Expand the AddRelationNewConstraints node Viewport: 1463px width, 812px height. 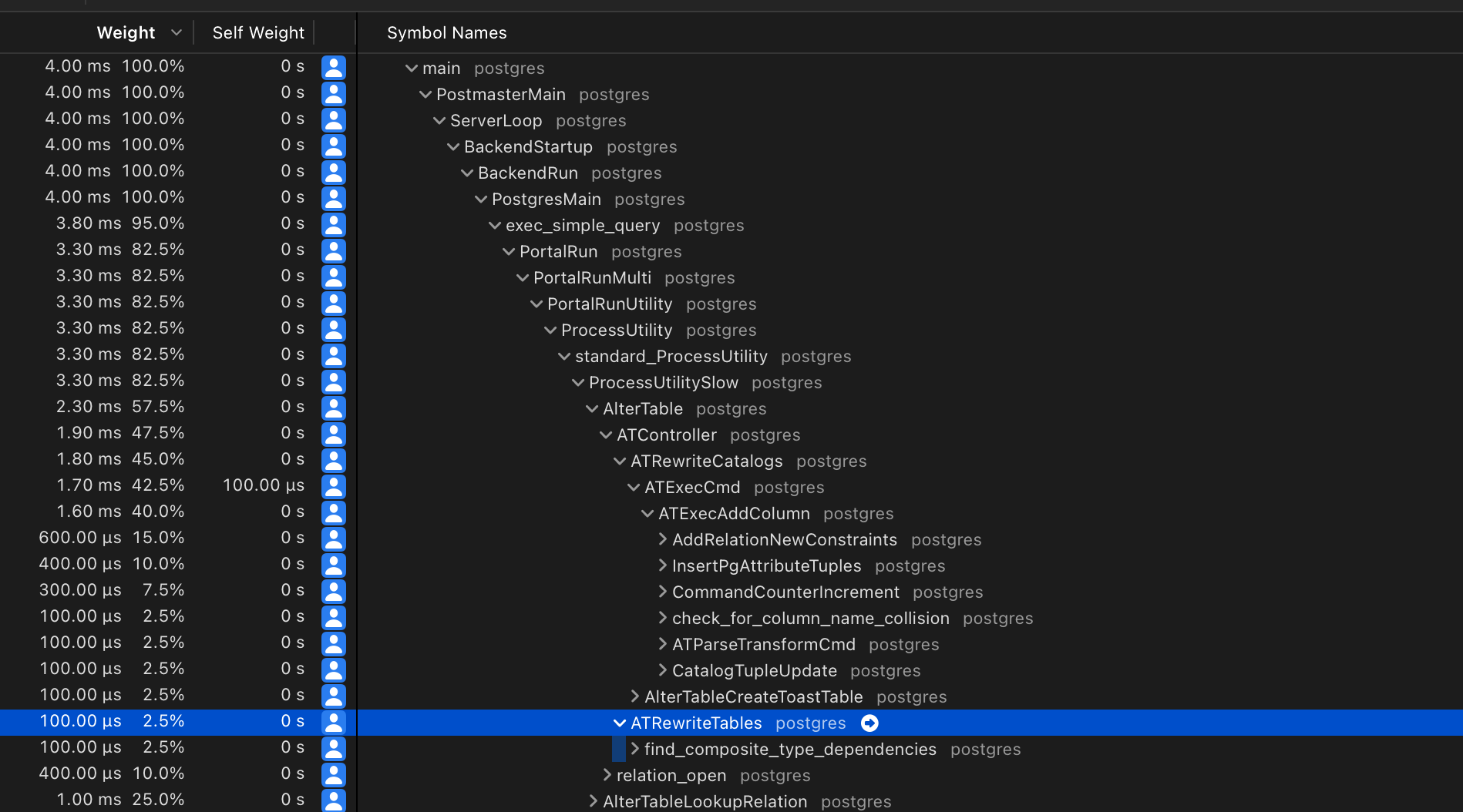662,539
